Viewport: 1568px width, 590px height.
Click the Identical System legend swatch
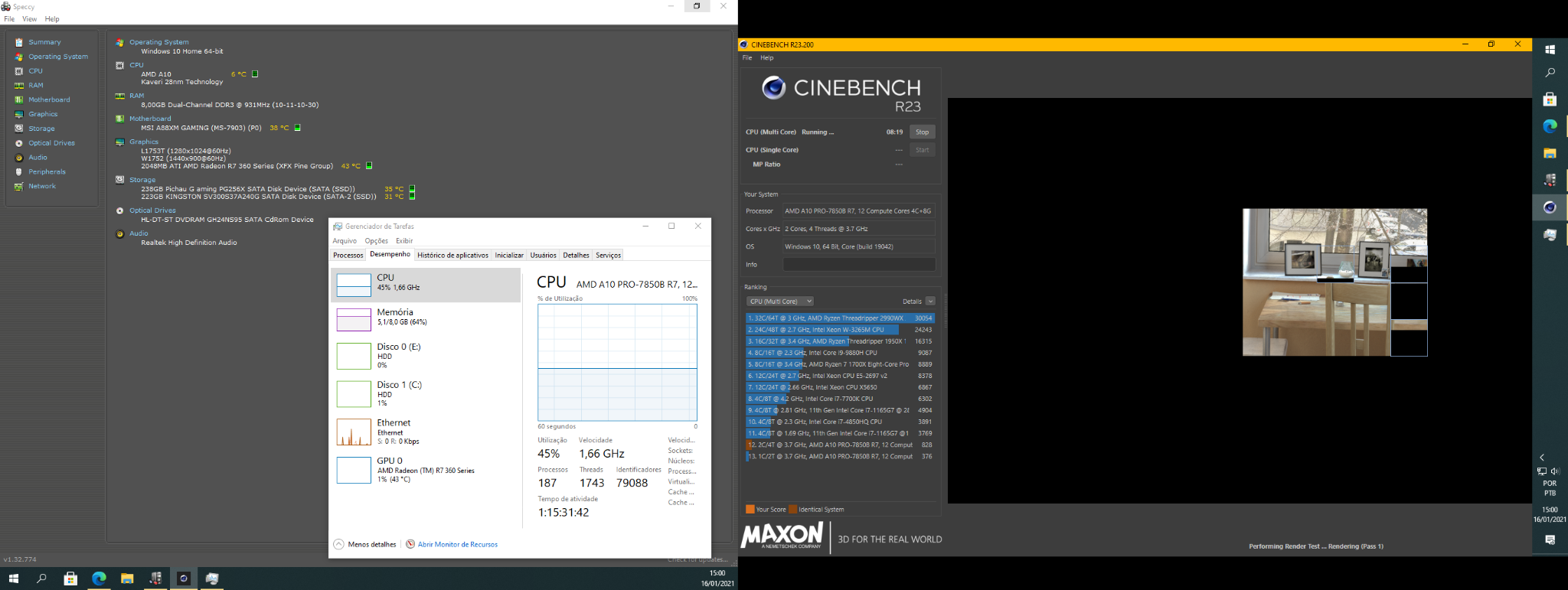pos(793,510)
